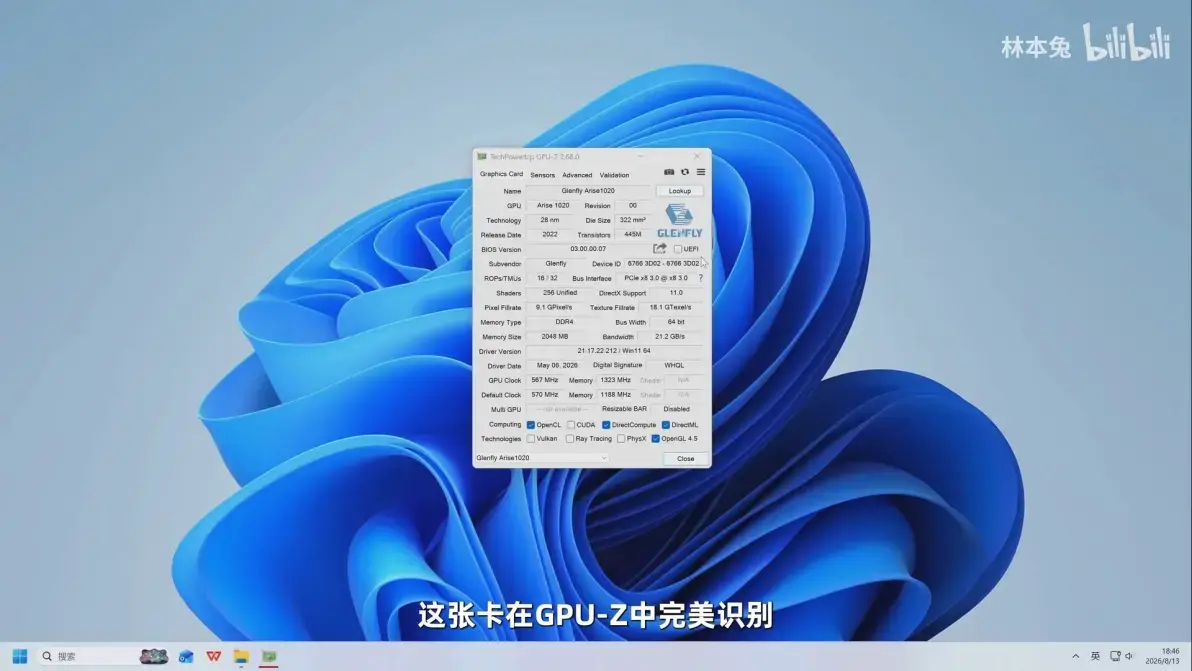The width and height of the screenshot is (1192, 671).
Task: Open the taskbar clock and date
Action: [1163, 656]
